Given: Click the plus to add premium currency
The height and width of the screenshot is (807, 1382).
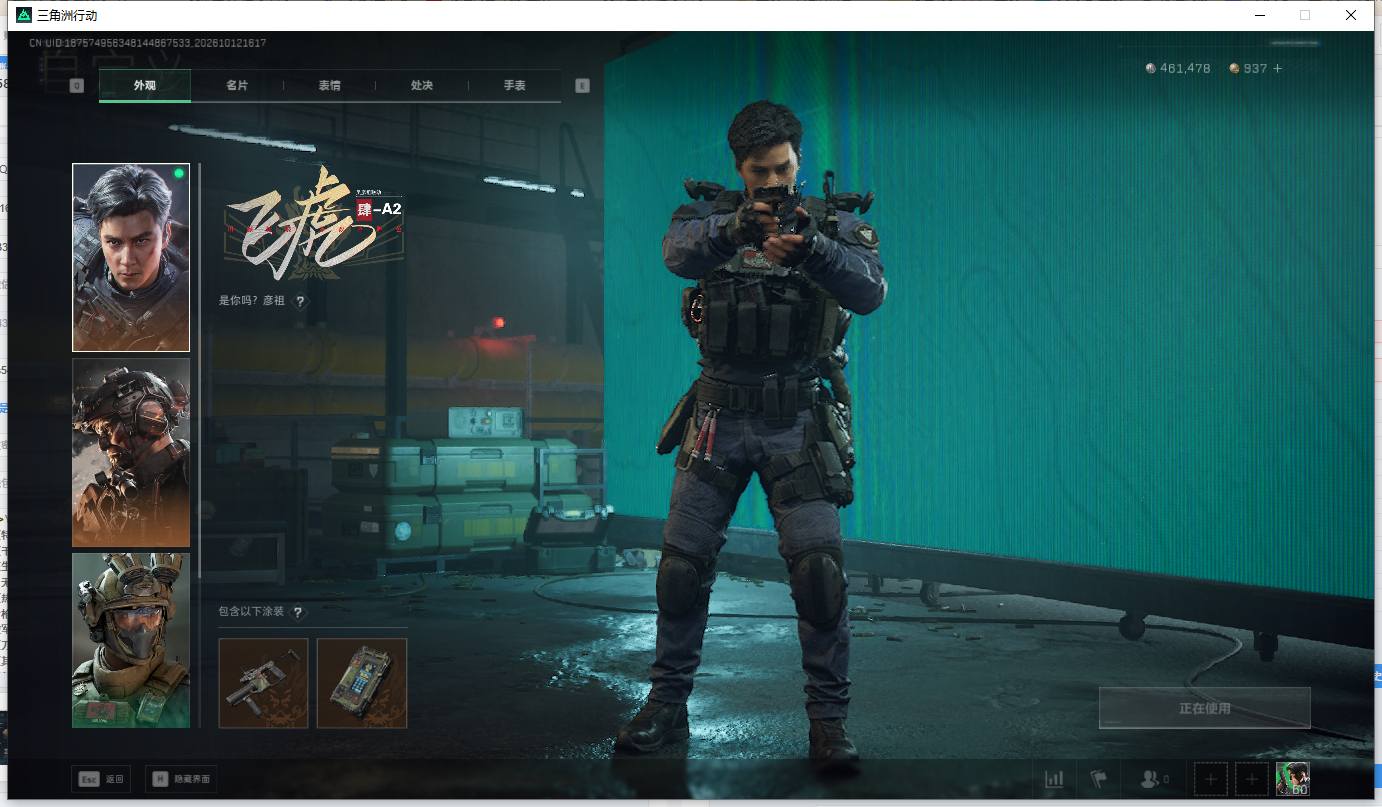Looking at the screenshot, I should [x=1277, y=68].
